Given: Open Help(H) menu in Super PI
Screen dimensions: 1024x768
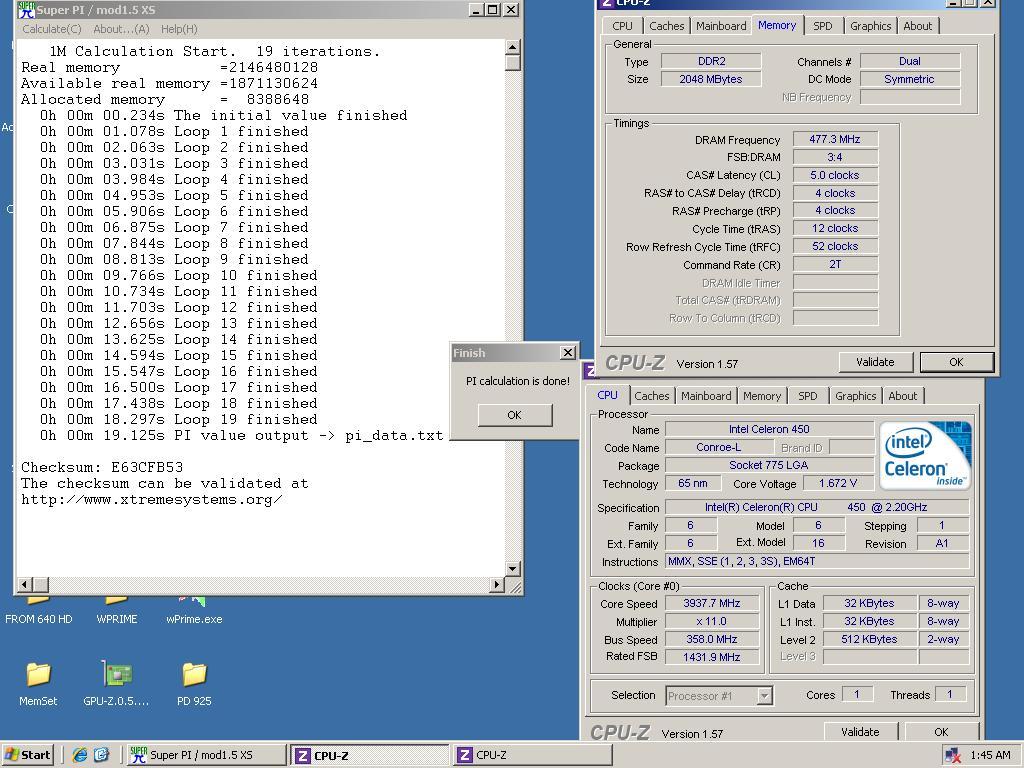Looking at the screenshot, I should [x=179, y=29].
